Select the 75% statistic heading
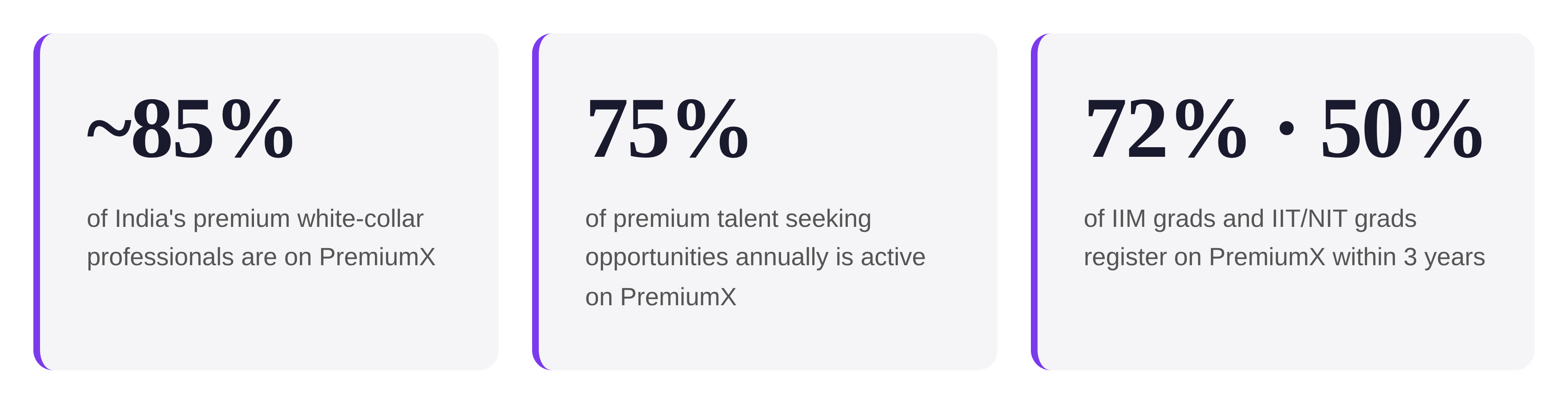The width and height of the screenshot is (1568, 402). (666, 129)
